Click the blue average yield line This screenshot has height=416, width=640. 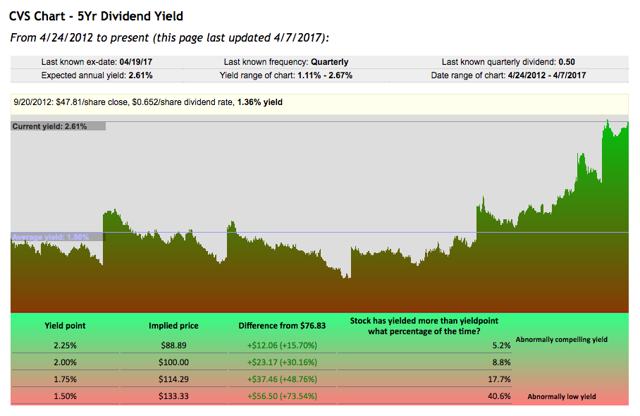(320, 233)
